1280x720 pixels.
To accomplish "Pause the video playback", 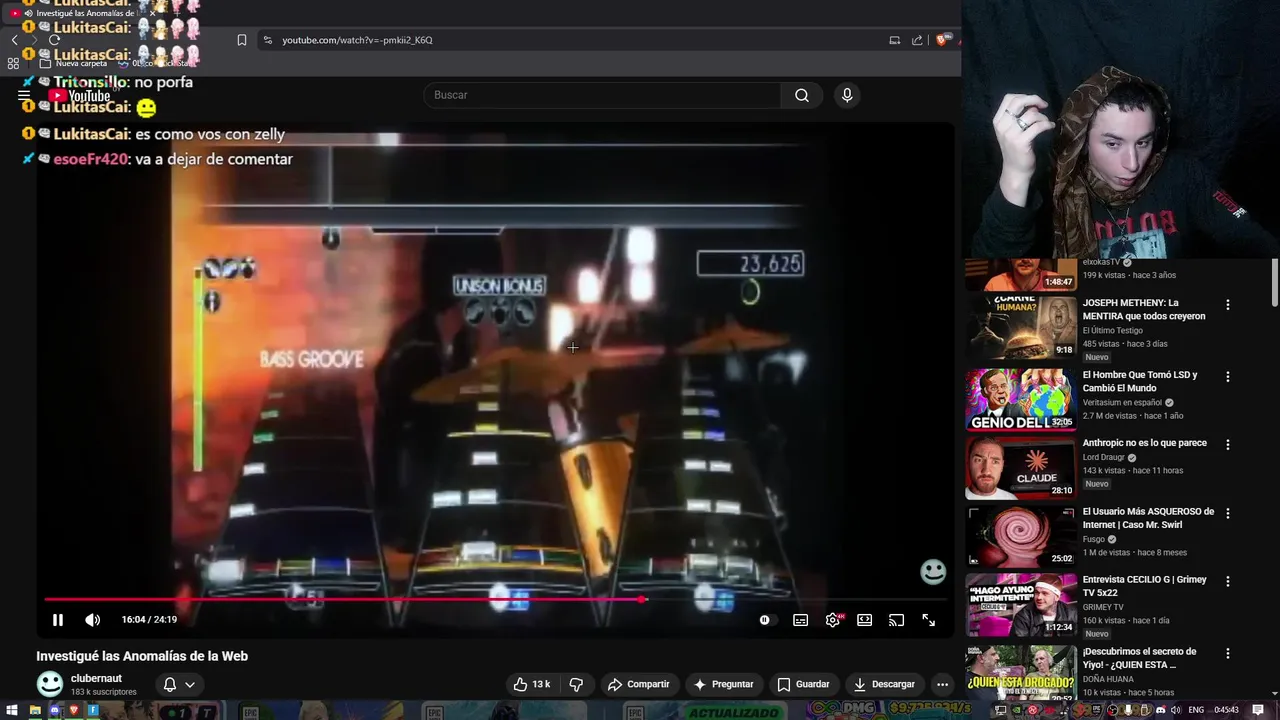I will click(x=58, y=620).
